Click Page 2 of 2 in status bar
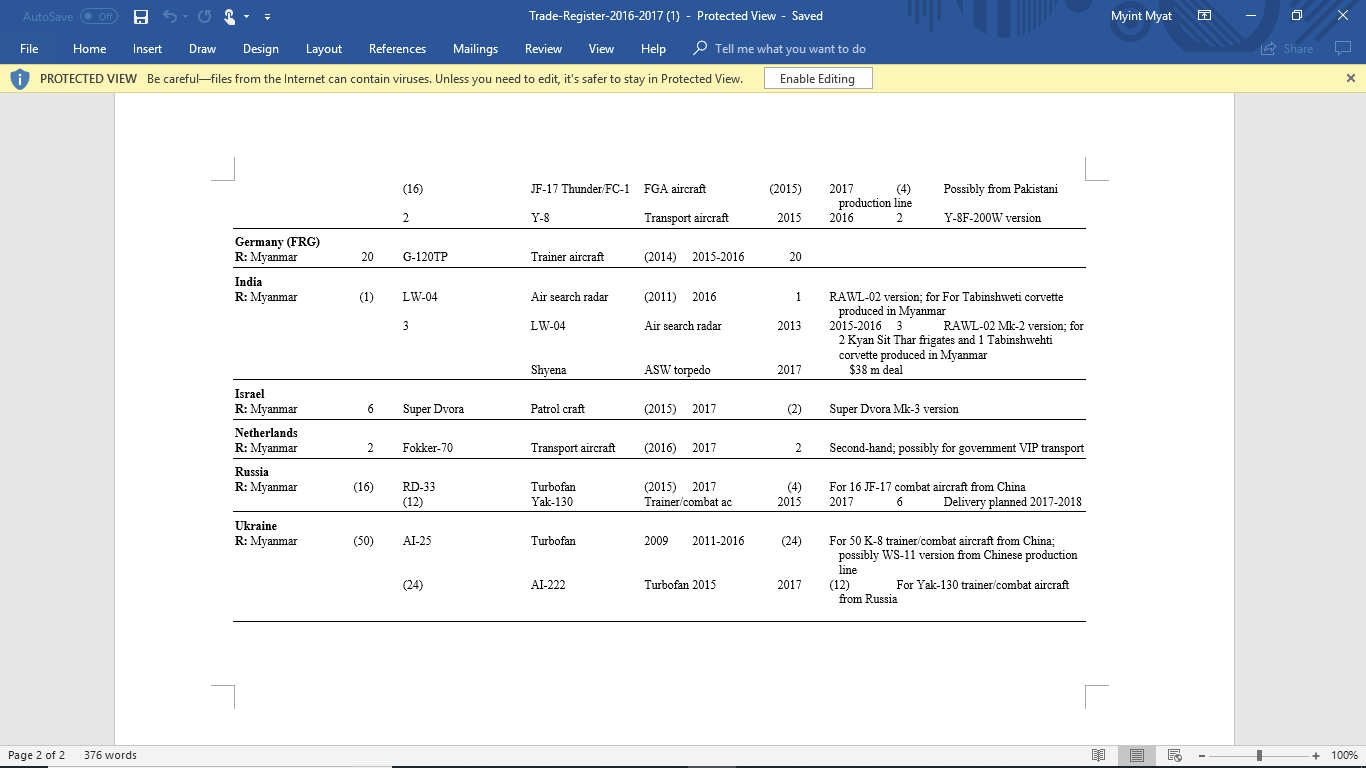 point(36,755)
